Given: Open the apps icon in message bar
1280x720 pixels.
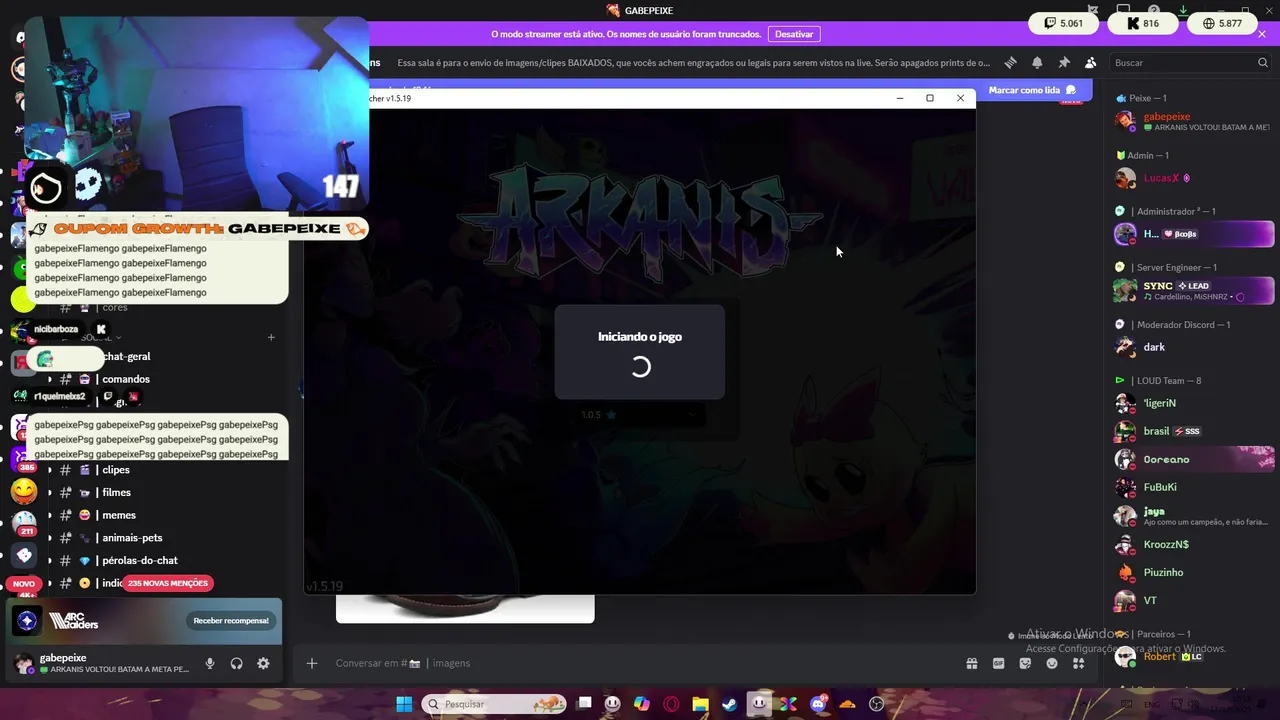Looking at the screenshot, I should click(x=1078, y=663).
